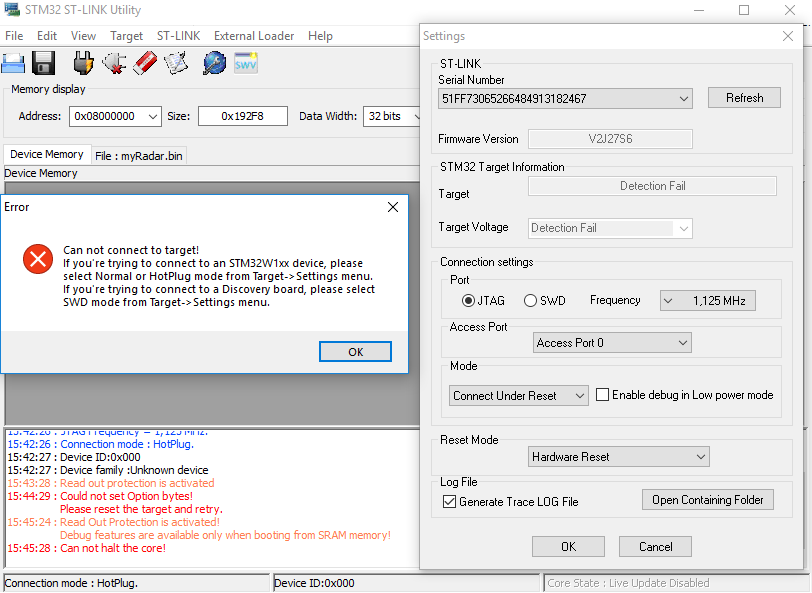This screenshot has width=812, height=593.
Task: Click the Firmware Version field V2J27S6
Action: 610,139
